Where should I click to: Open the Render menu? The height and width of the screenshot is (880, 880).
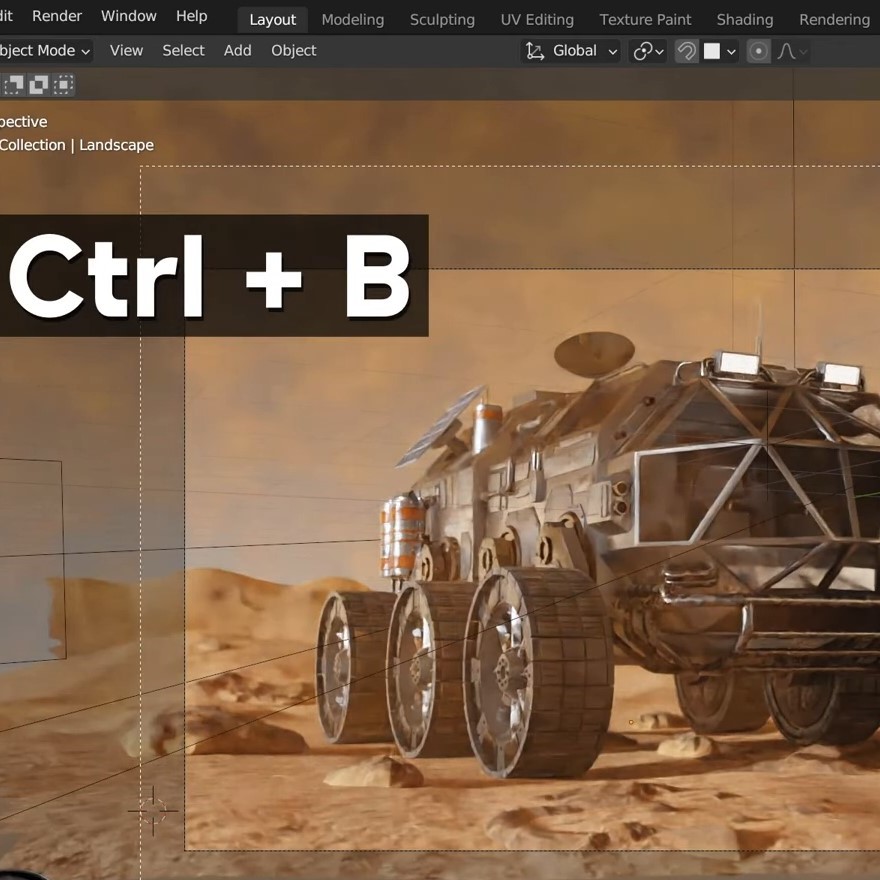coord(57,15)
